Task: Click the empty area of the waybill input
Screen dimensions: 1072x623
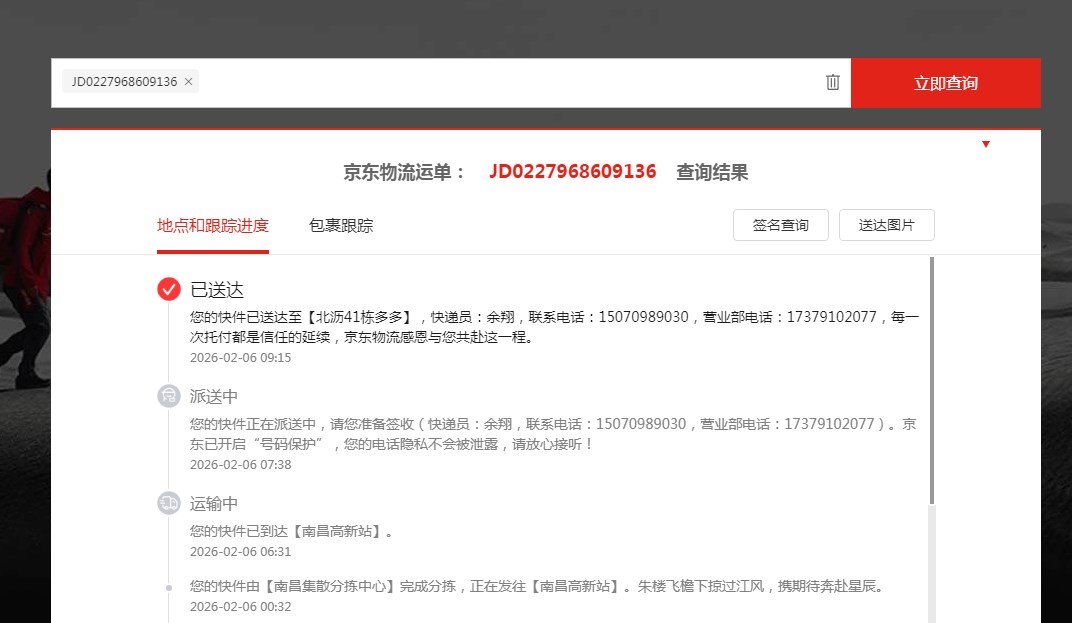Action: coord(500,83)
